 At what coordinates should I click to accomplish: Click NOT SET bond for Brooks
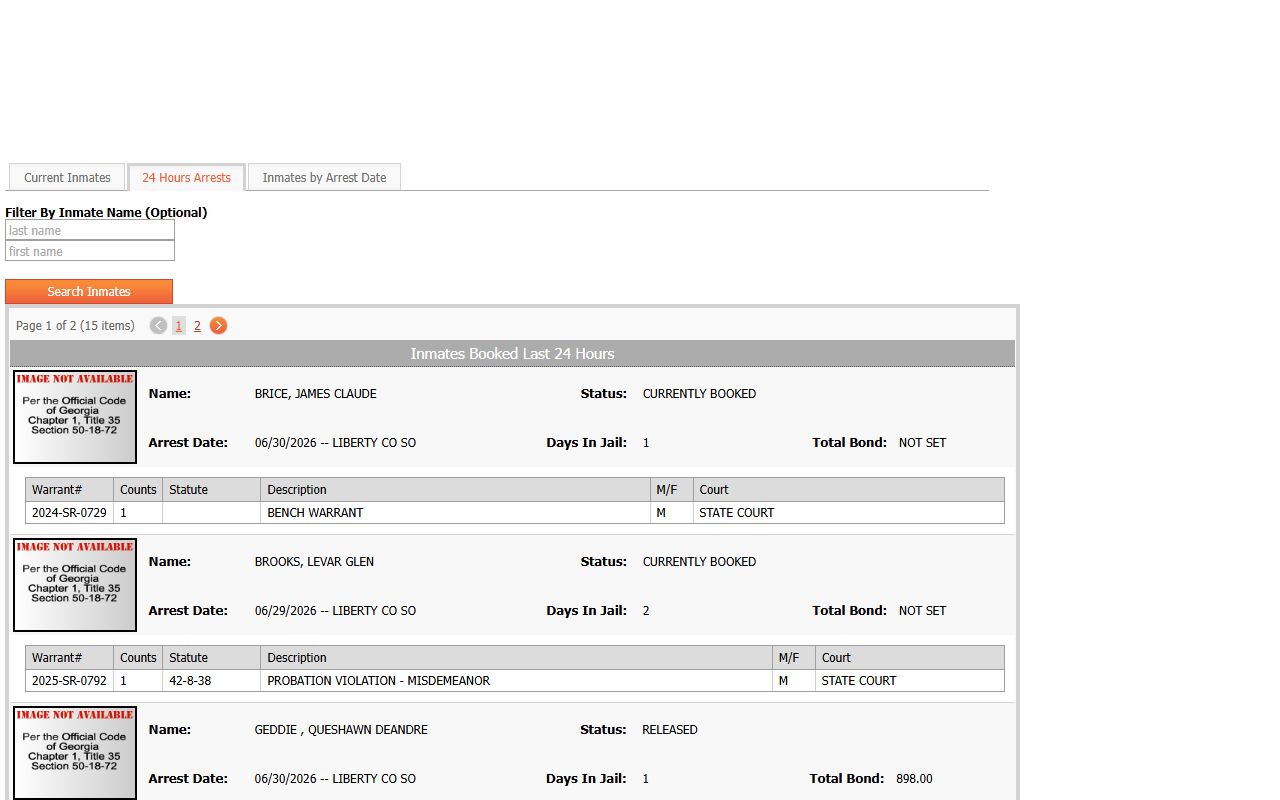[922, 610]
